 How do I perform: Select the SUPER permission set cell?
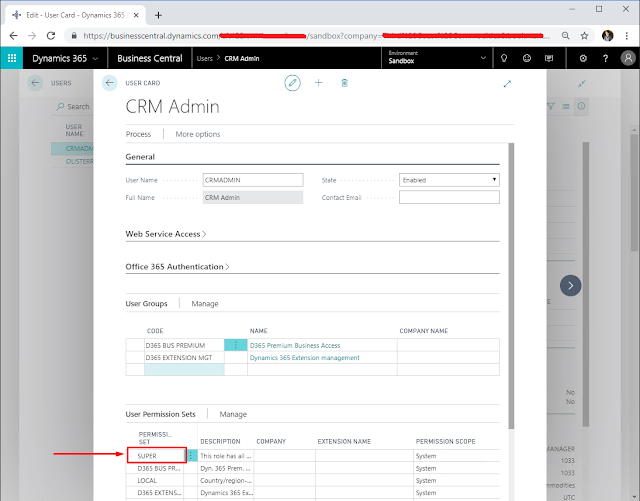pos(157,455)
